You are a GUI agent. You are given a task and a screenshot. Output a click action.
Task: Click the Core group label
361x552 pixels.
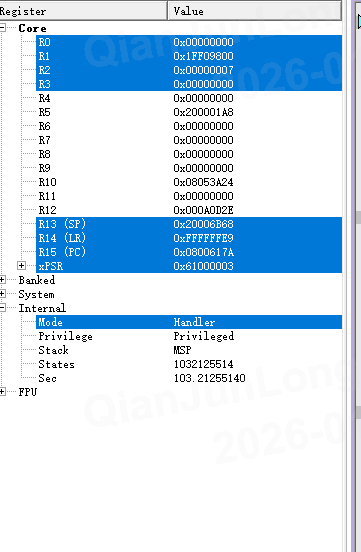[x=32, y=28]
